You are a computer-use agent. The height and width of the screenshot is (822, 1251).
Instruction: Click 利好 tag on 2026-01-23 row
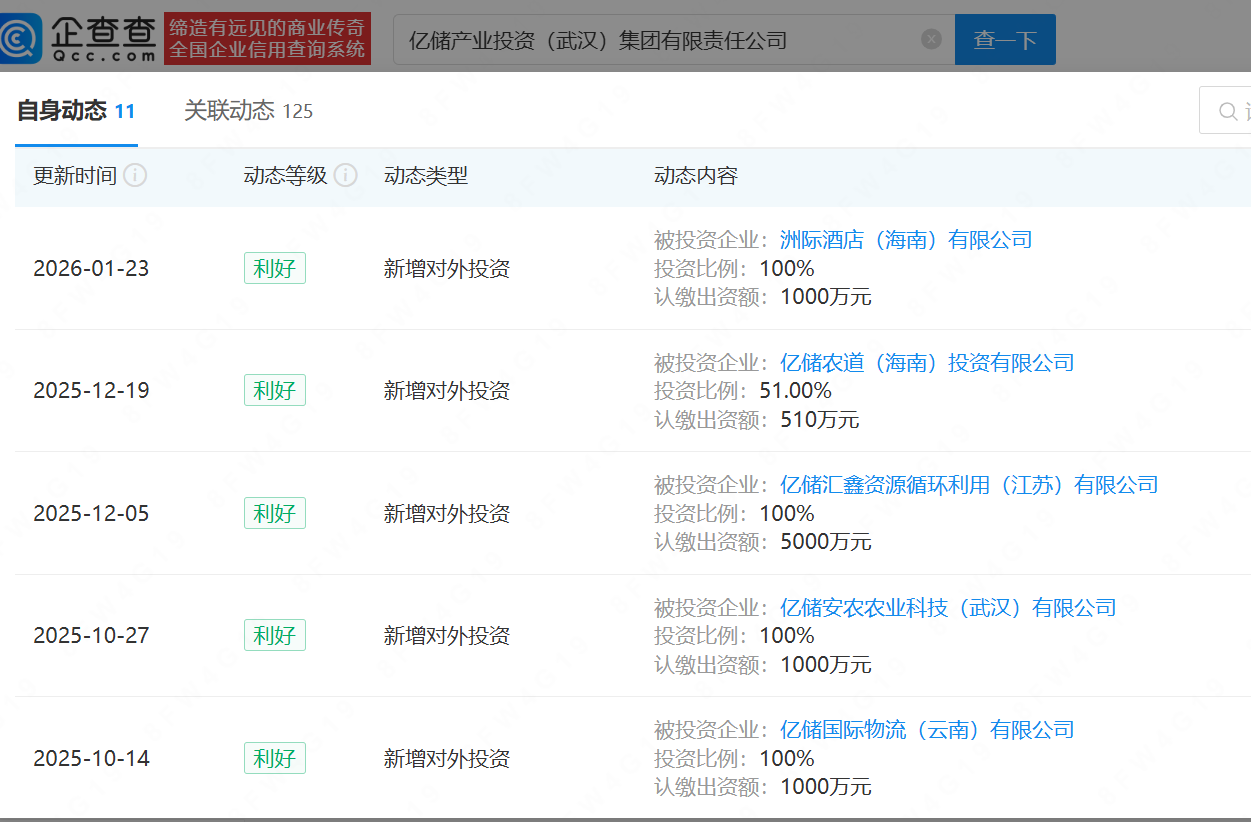[274, 268]
